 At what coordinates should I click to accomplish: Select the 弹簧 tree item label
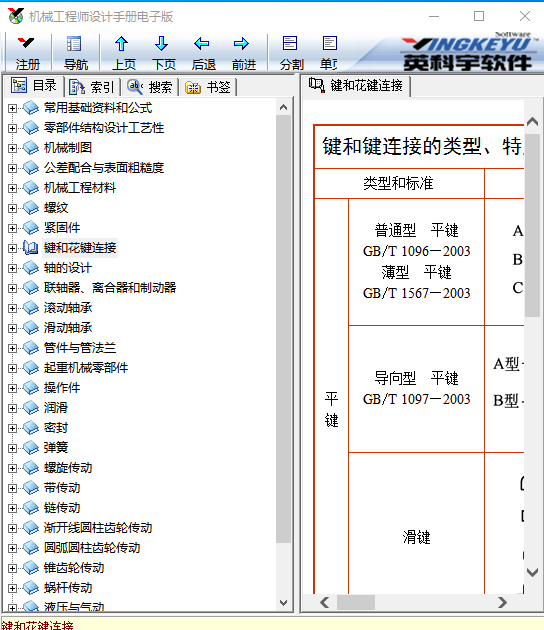56,448
